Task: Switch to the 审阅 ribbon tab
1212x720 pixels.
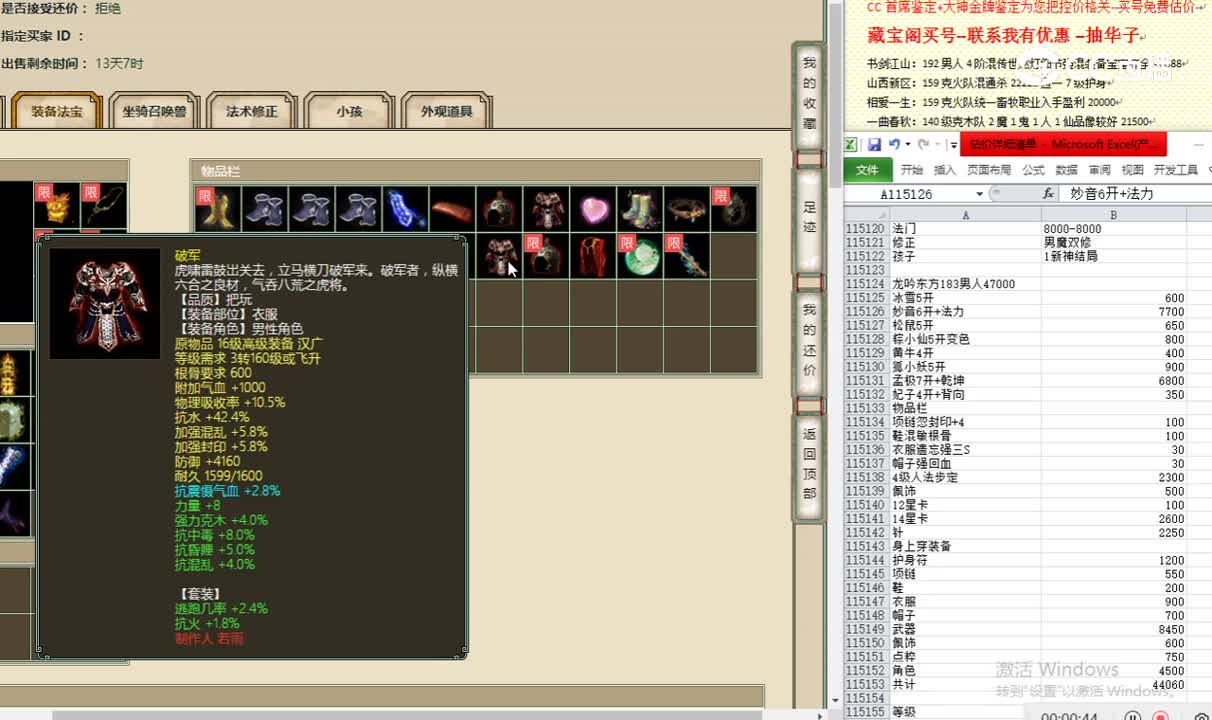Action: click(x=1100, y=170)
